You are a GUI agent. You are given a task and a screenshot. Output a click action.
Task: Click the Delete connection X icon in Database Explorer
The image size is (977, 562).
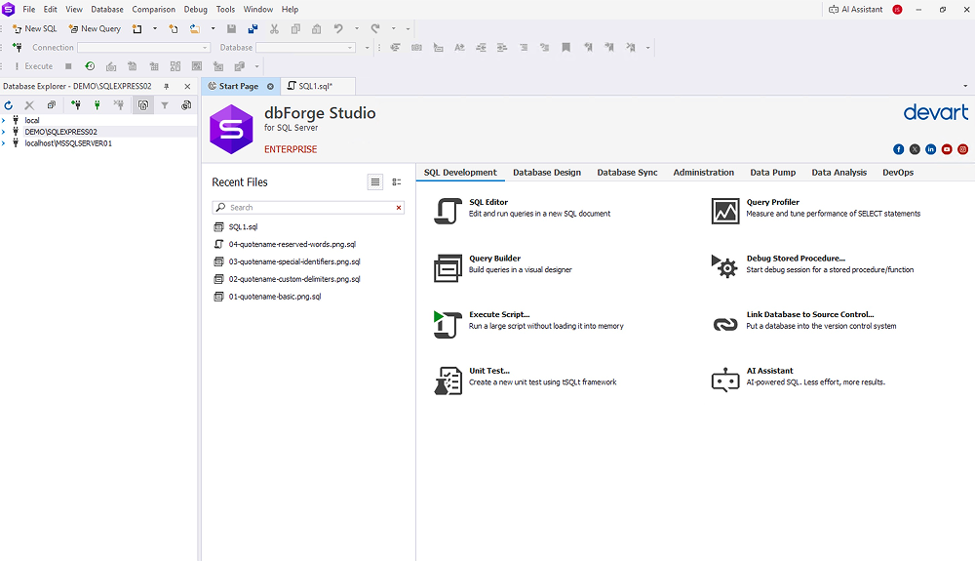pos(29,105)
